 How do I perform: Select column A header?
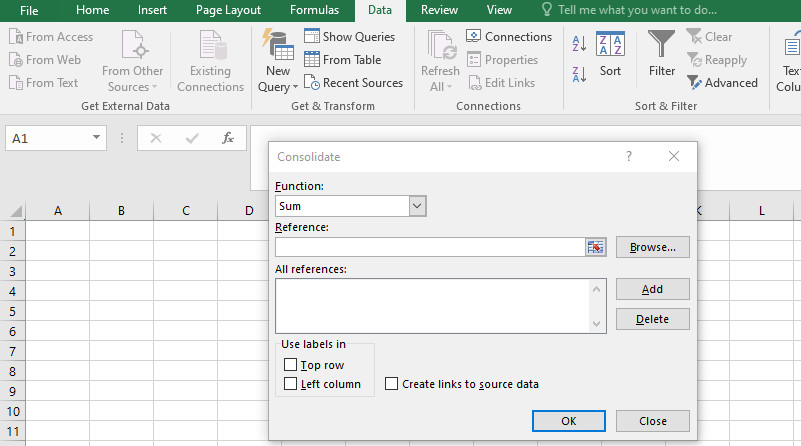pos(58,210)
